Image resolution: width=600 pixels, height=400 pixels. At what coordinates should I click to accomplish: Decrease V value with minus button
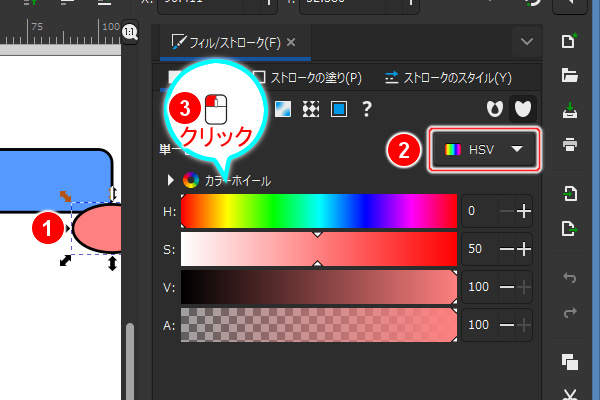(x=507, y=287)
